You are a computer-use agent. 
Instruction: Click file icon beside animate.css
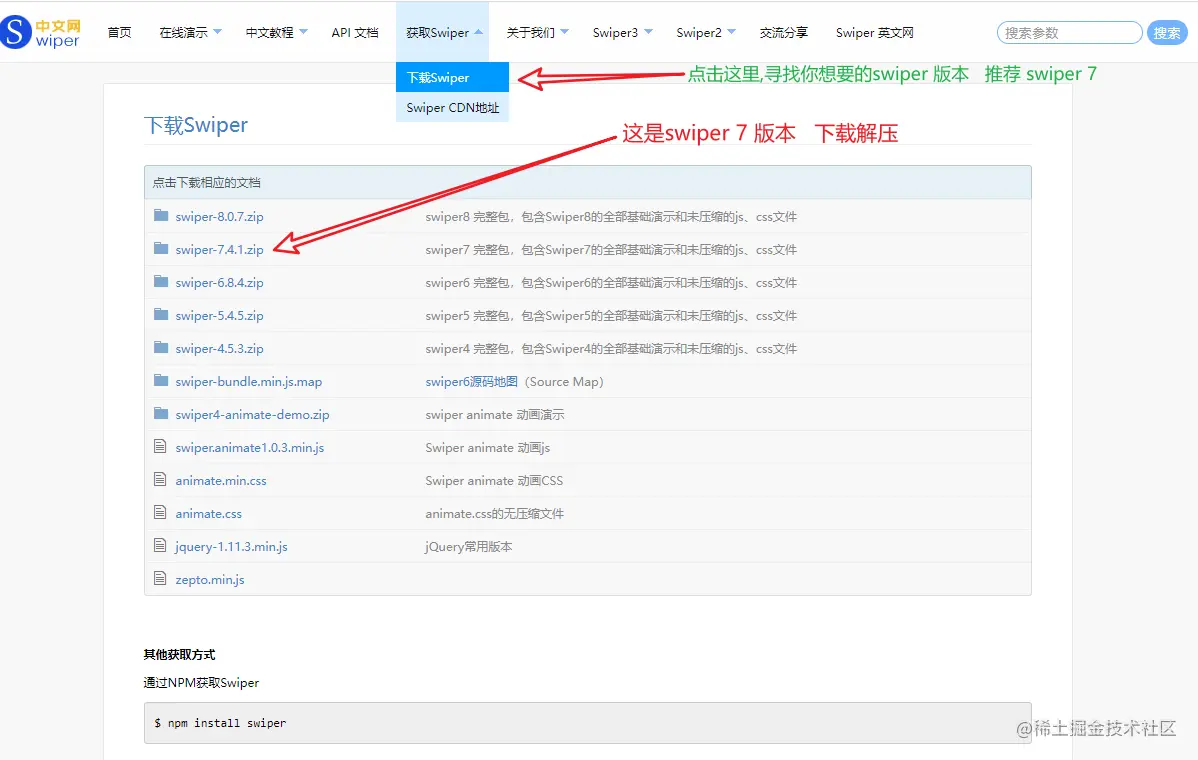coord(160,512)
